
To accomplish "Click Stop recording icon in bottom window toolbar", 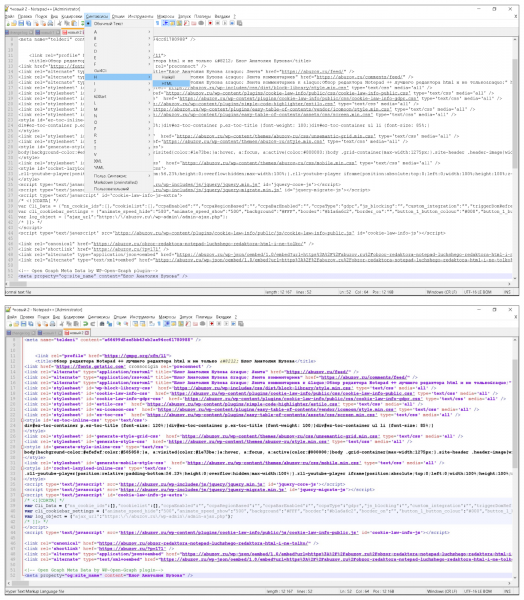I will tap(219, 324).
